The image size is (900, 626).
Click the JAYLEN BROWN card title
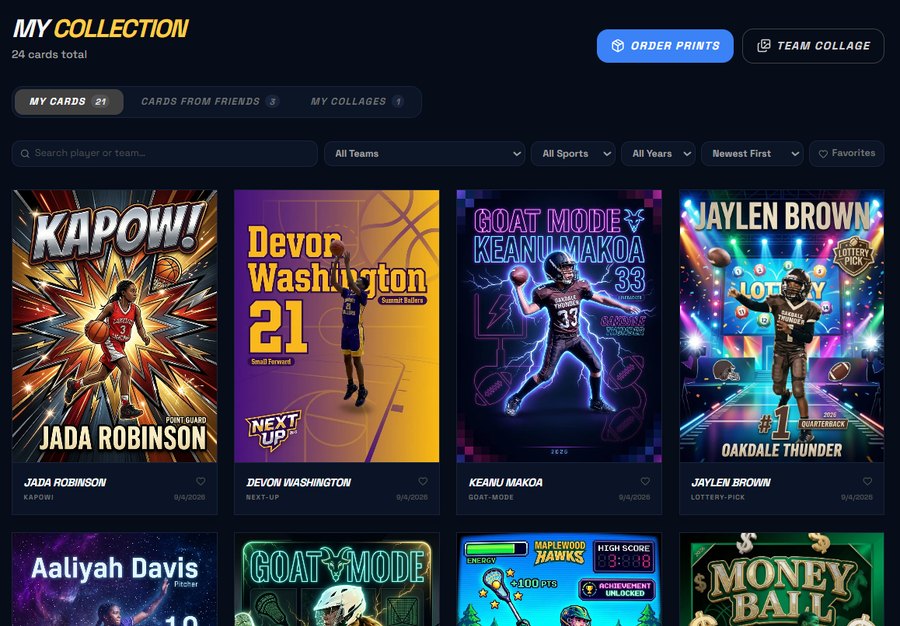[x=731, y=483]
